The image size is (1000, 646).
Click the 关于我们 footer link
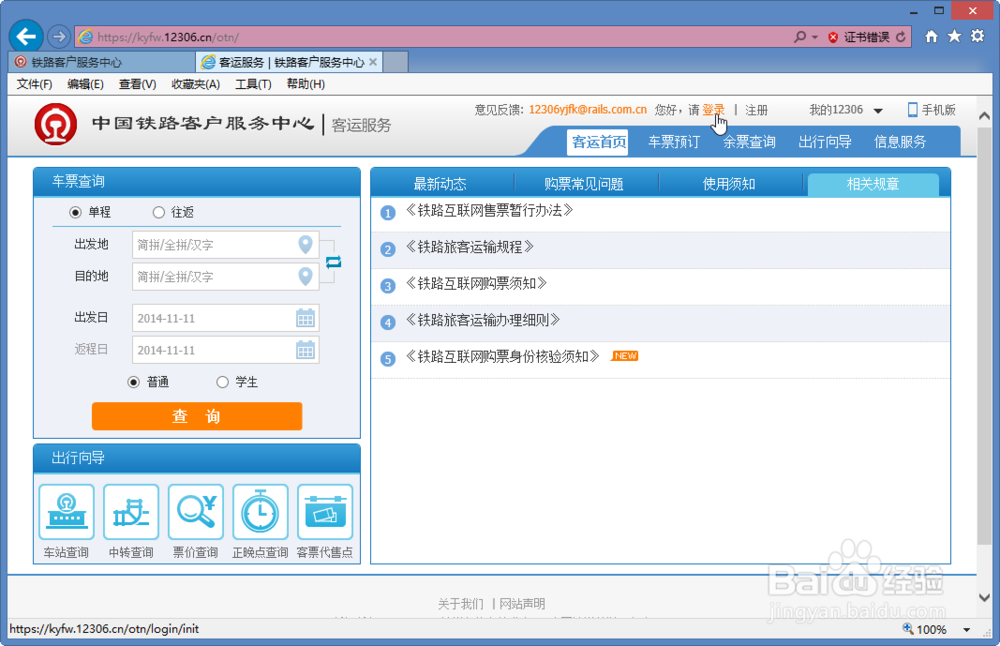tap(460, 603)
